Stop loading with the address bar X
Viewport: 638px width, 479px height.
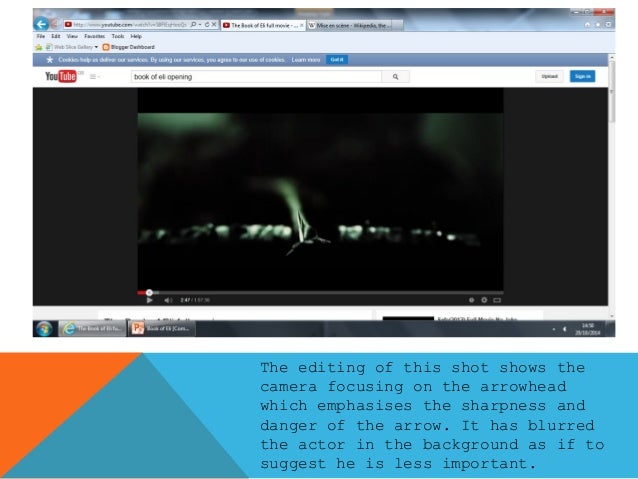pyautogui.click(x=214, y=24)
